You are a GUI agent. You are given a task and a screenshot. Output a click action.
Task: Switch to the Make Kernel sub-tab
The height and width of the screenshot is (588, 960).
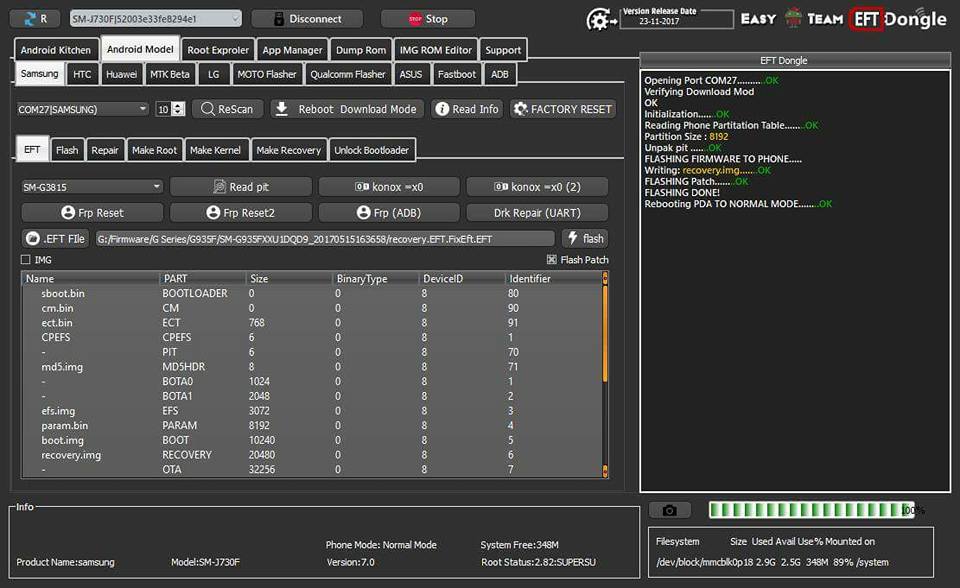point(215,150)
